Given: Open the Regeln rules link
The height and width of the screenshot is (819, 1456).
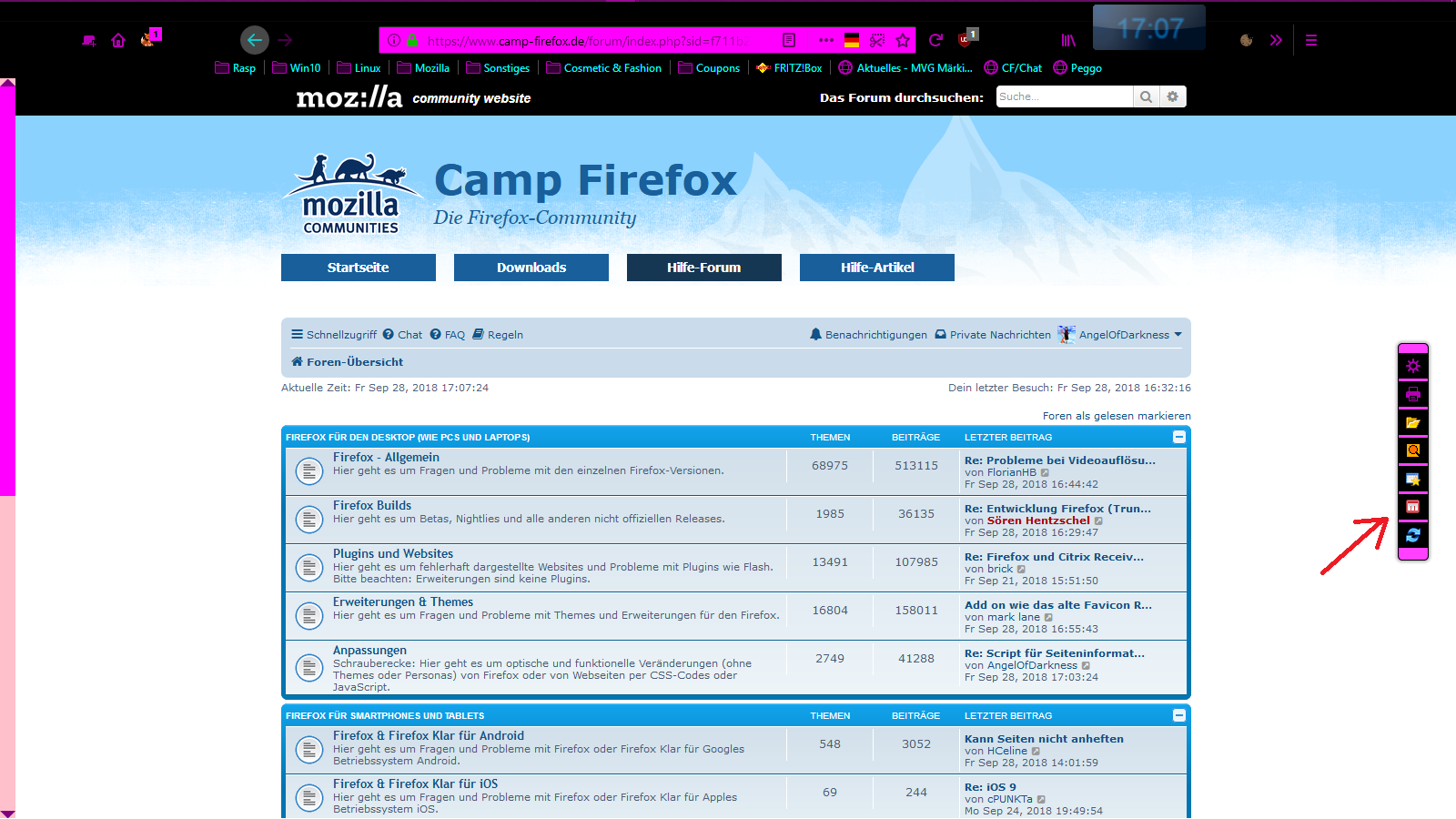Looking at the screenshot, I should click(498, 335).
